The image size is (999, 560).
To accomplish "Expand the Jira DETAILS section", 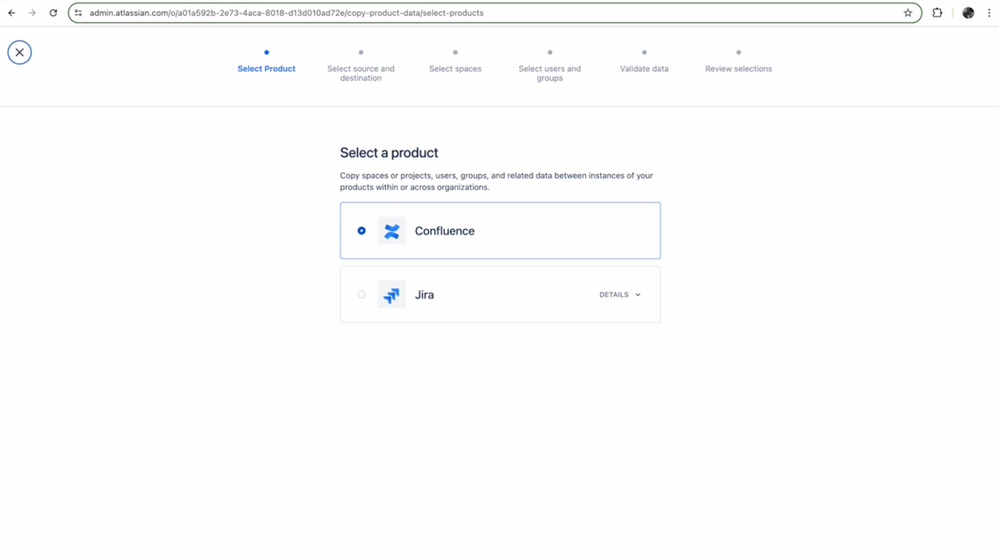I will click(x=620, y=294).
